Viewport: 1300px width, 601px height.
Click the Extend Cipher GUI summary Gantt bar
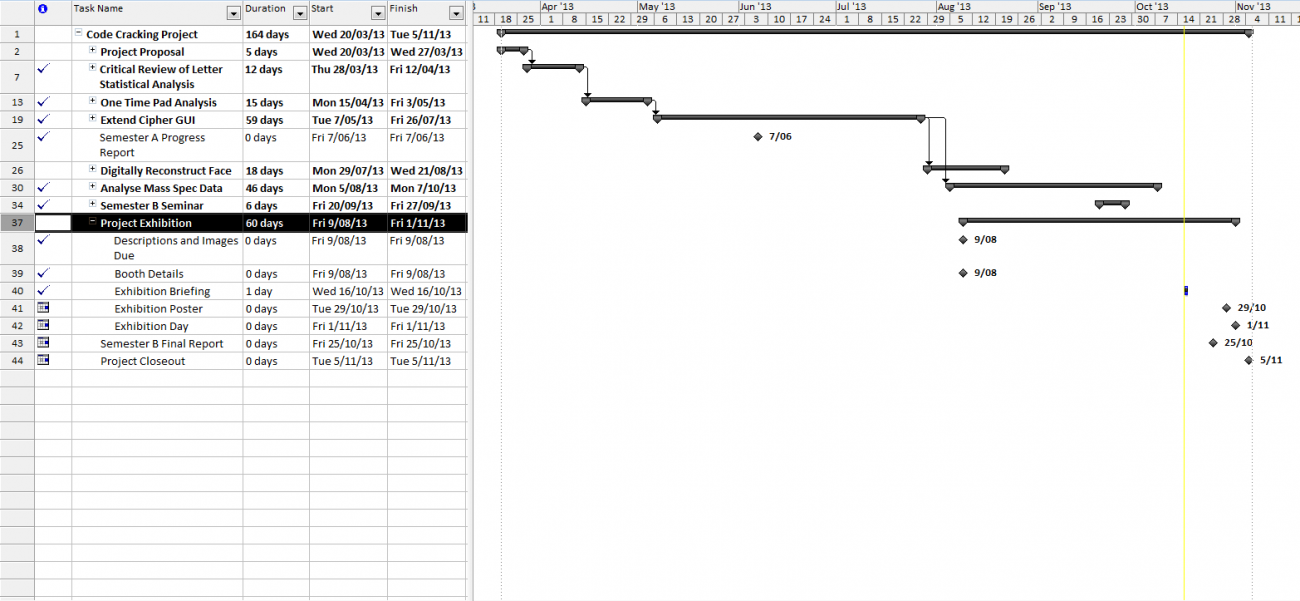(790, 118)
